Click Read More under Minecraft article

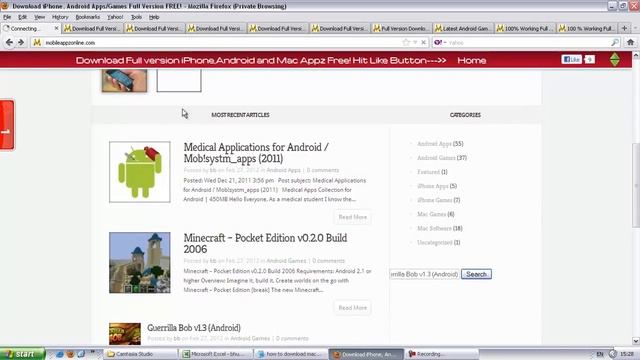tap(353, 308)
